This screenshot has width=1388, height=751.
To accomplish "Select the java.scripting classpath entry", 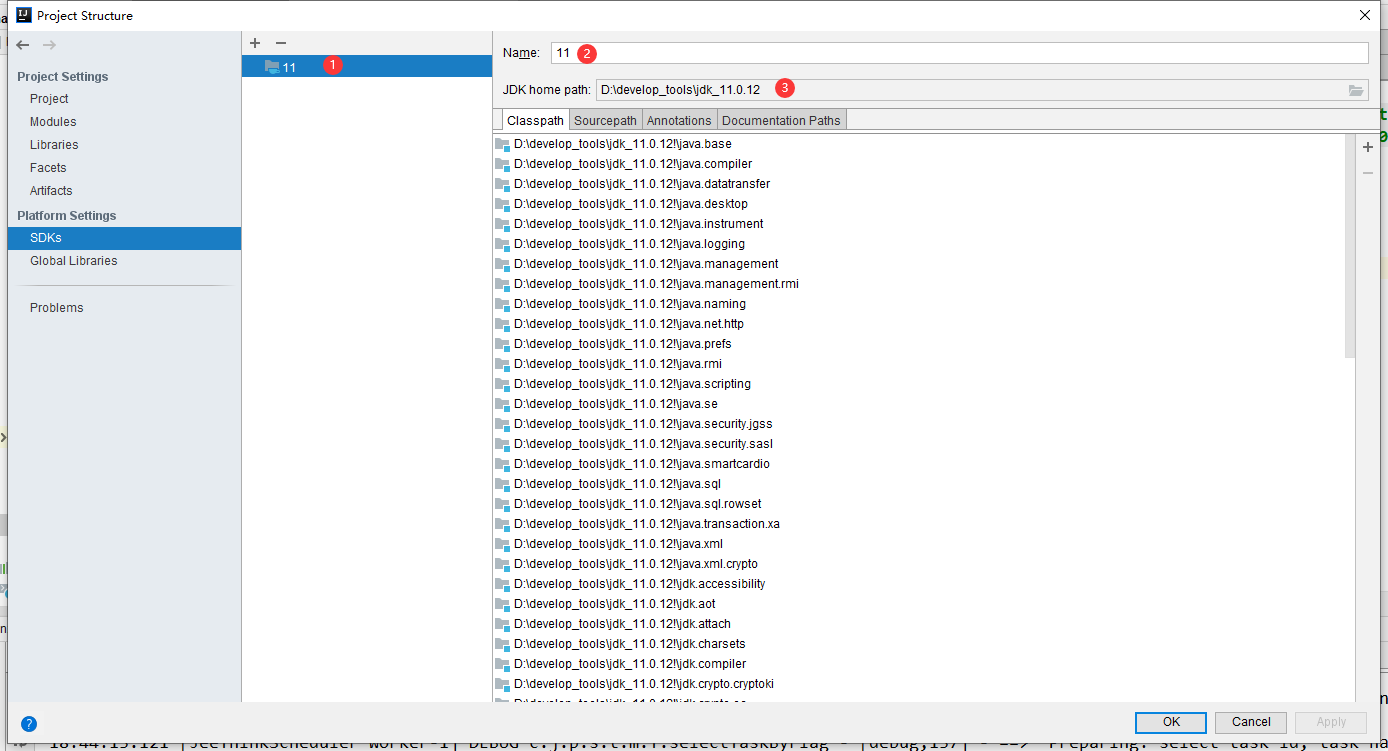I will coord(622,384).
